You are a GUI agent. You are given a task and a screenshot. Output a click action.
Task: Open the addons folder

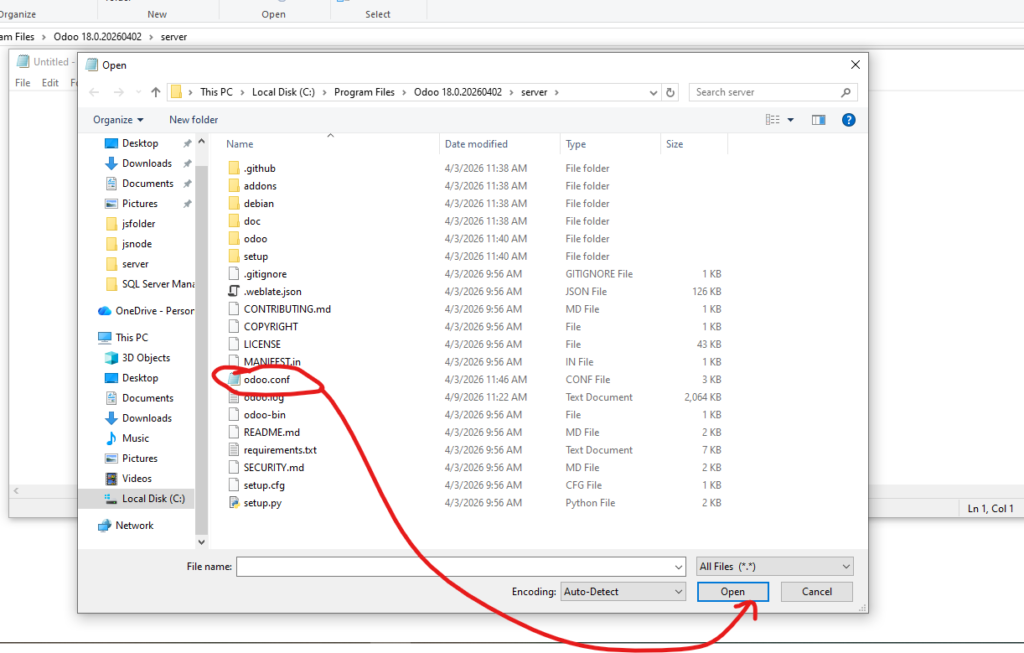pos(260,186)
